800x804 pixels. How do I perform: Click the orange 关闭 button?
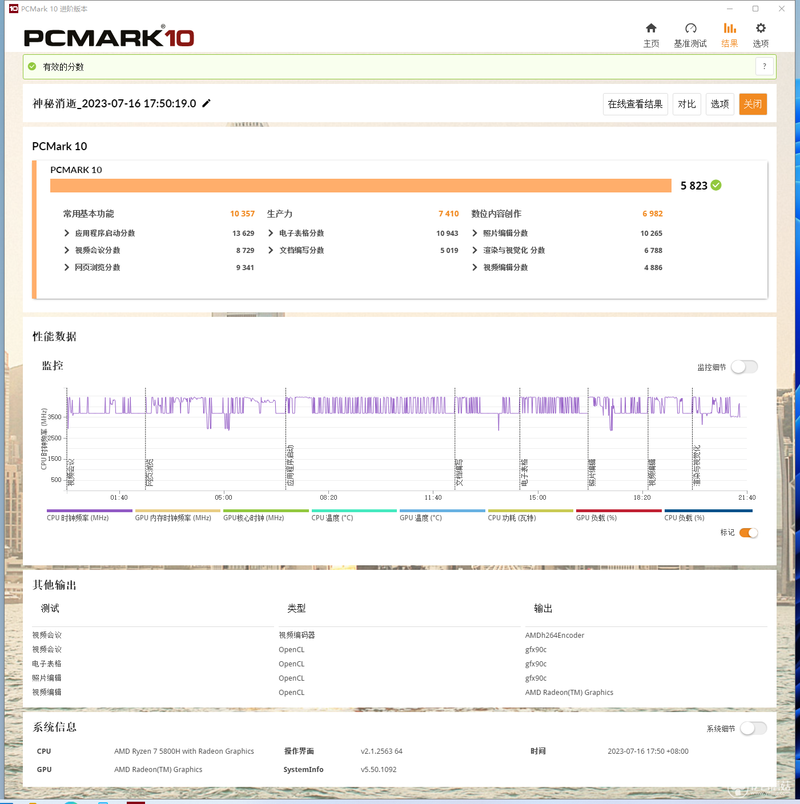[753, 104]
